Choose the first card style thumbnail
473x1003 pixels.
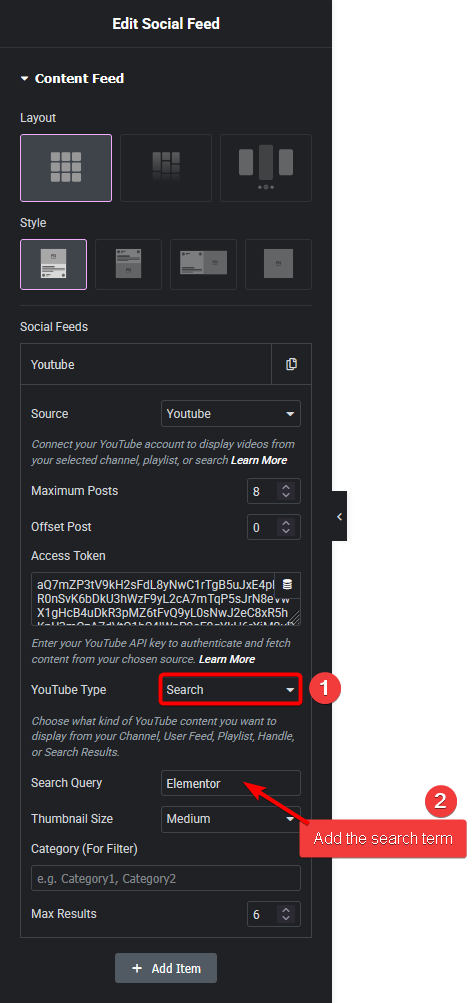point(54,264)
